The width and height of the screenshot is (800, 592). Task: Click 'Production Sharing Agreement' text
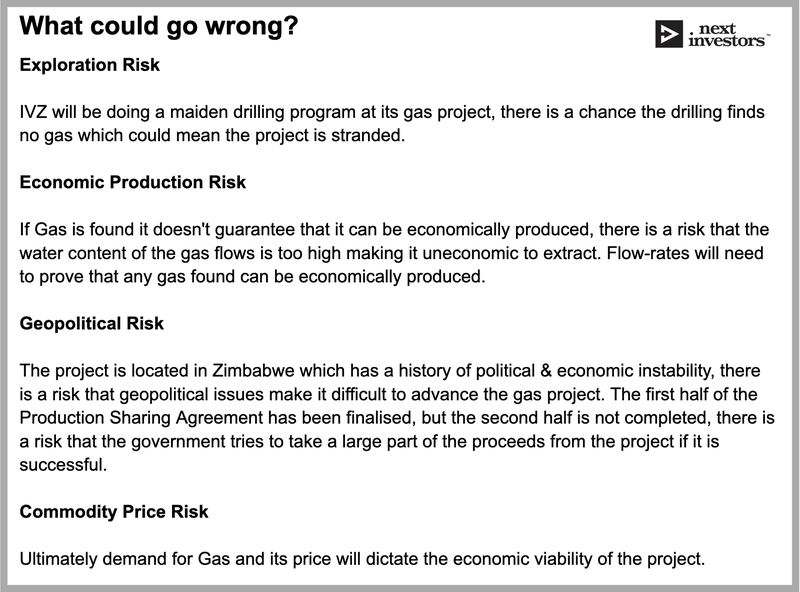(141, 418)
